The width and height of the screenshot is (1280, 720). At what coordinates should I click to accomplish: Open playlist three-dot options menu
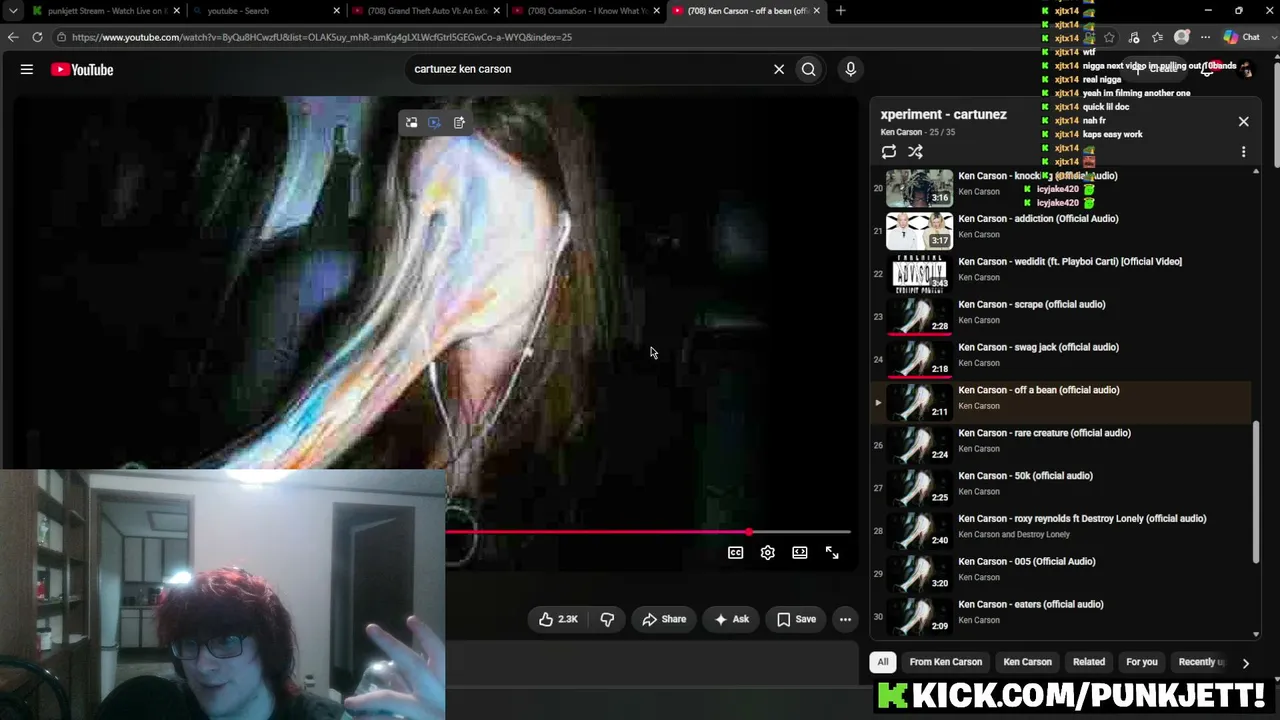(1244, 152)
